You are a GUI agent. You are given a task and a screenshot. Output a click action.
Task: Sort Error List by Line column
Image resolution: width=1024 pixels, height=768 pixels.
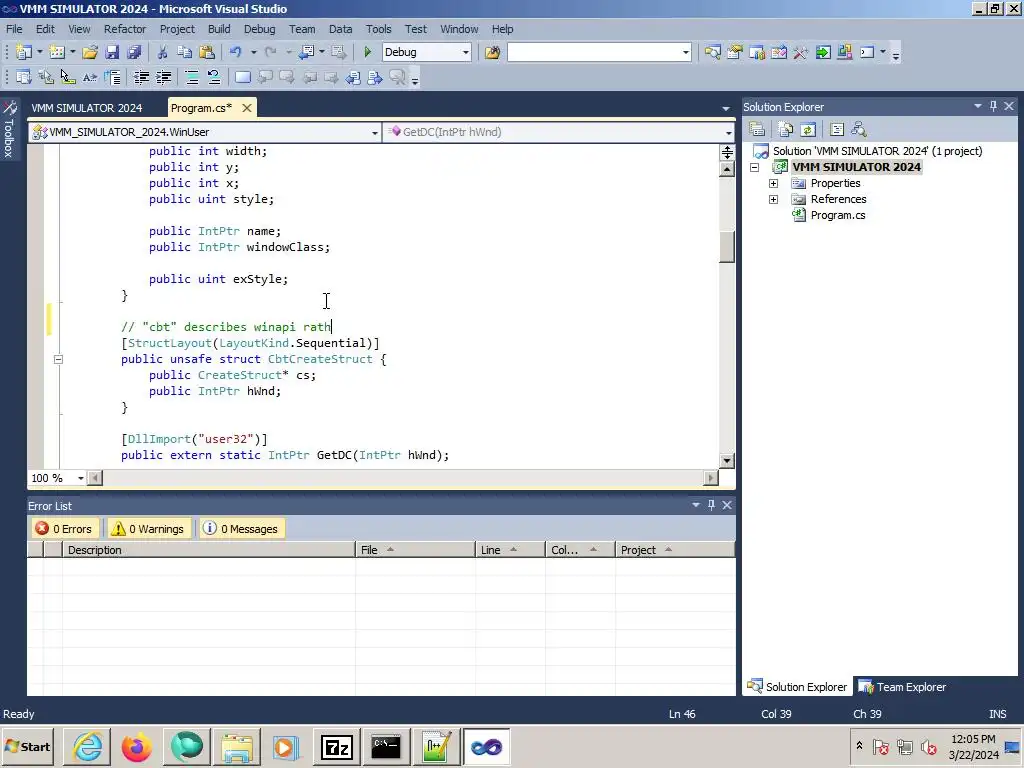coord(510,550)
